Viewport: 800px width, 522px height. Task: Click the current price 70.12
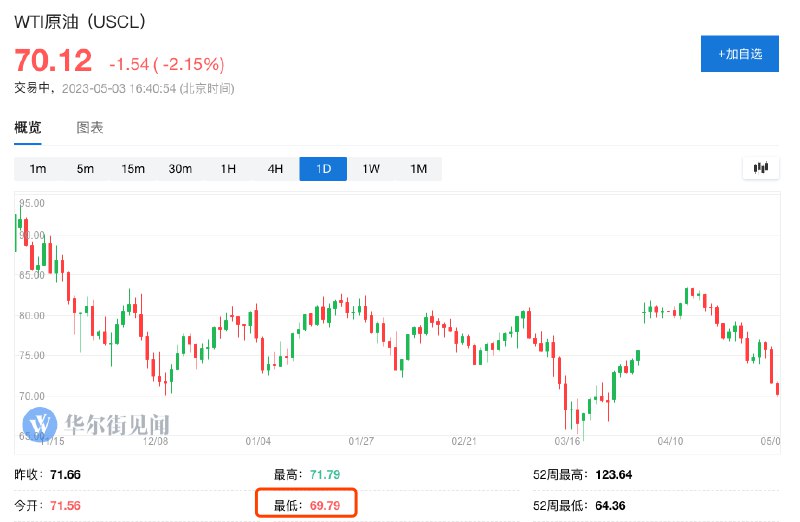pos(53,61)
